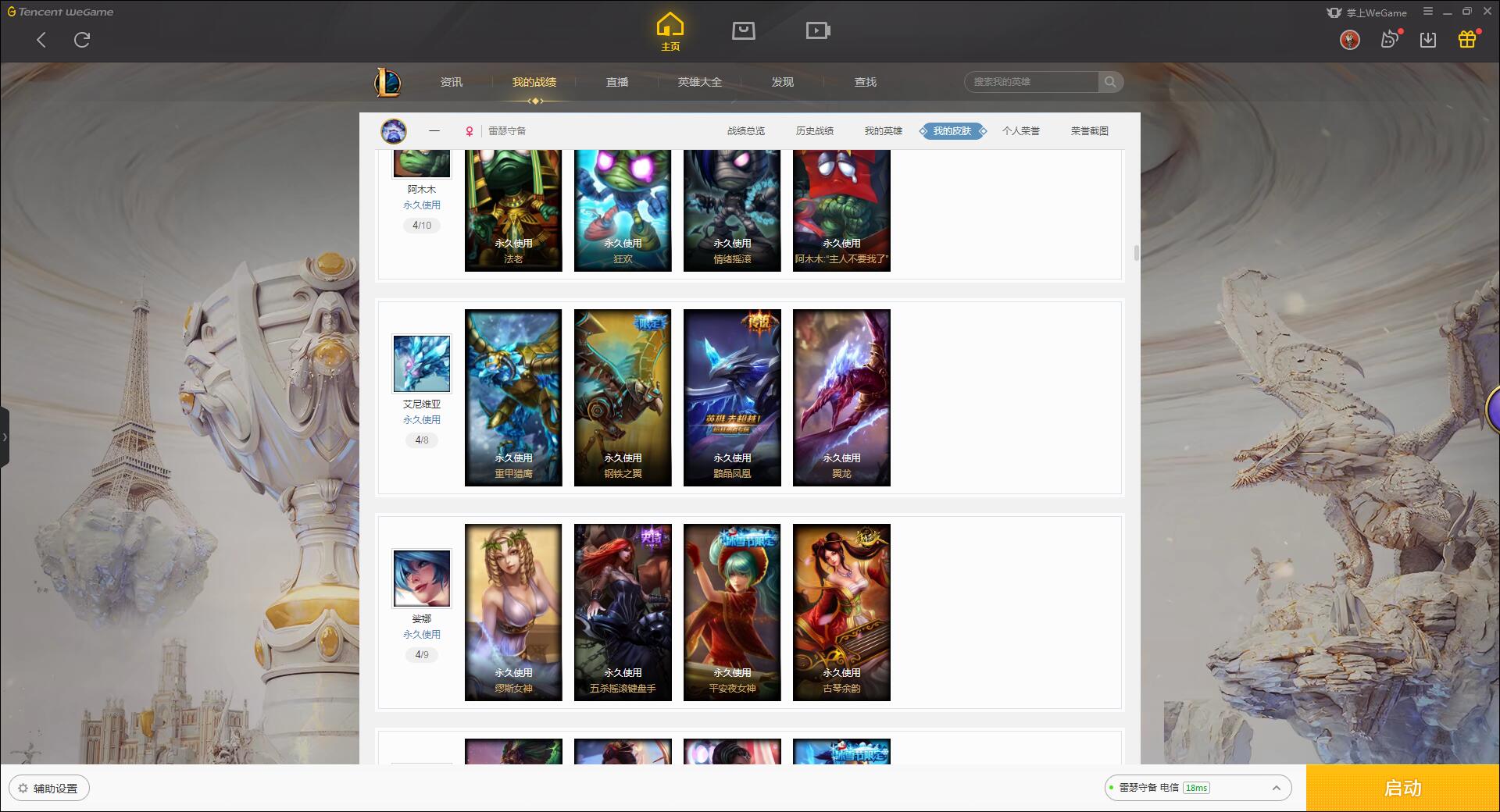Click the search magnifier button
The height and width of the screenshot is (812, 1500).
(x=1110, y=82)
